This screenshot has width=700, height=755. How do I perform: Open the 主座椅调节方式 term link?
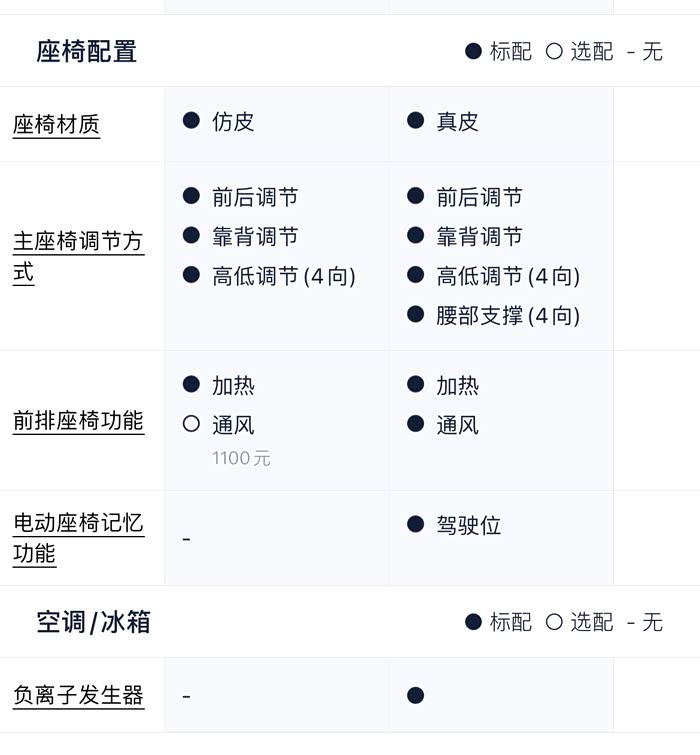coord(78,257)
